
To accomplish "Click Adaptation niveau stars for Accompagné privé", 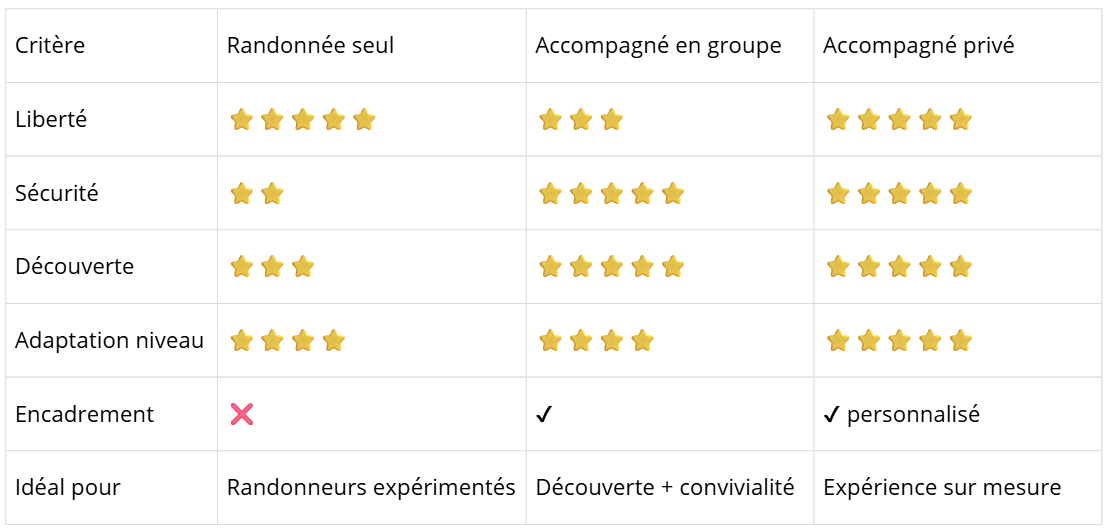I will (x=899, y=341).
